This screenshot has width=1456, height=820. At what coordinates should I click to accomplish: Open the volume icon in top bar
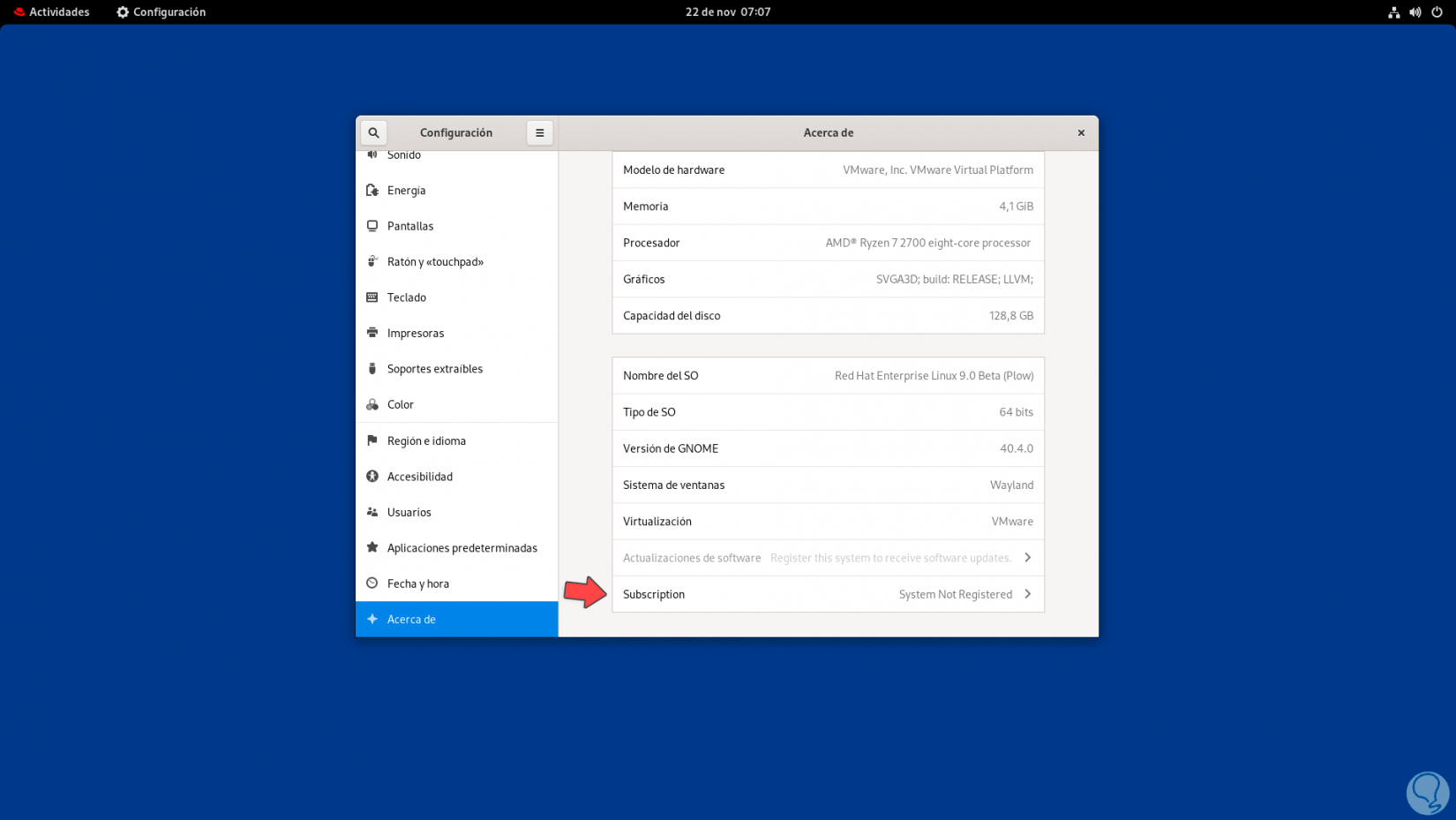pos(1415,12)
